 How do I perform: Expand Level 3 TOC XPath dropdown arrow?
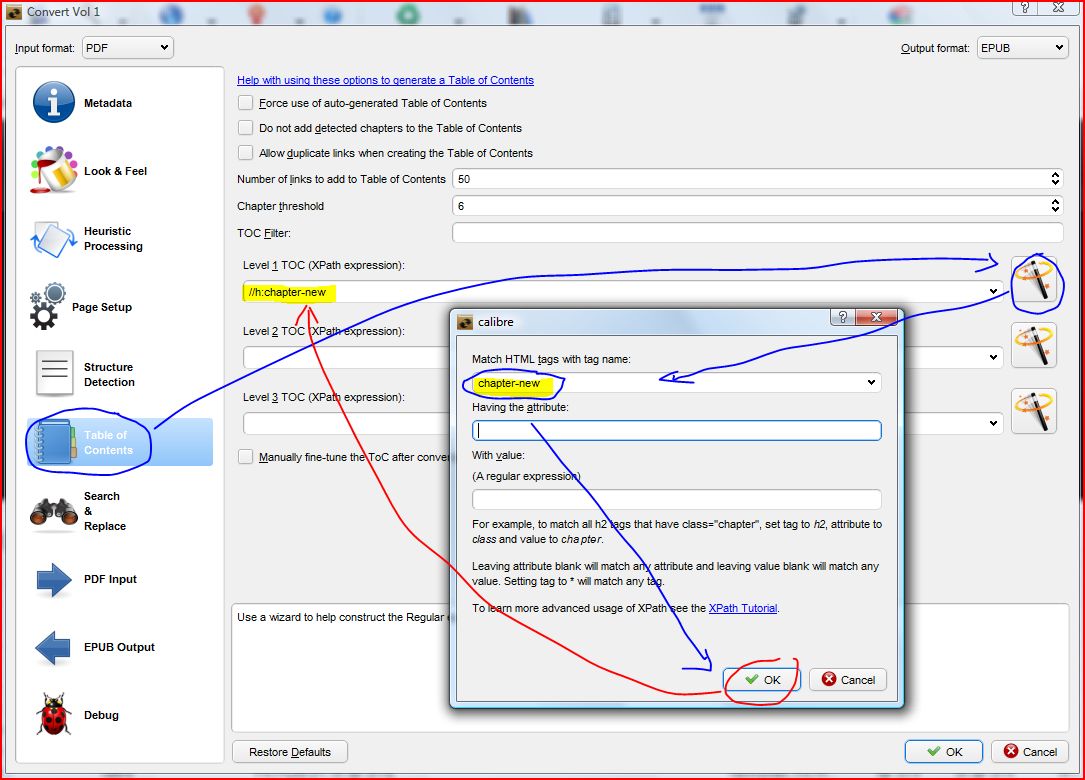click(x=993, y=423)
